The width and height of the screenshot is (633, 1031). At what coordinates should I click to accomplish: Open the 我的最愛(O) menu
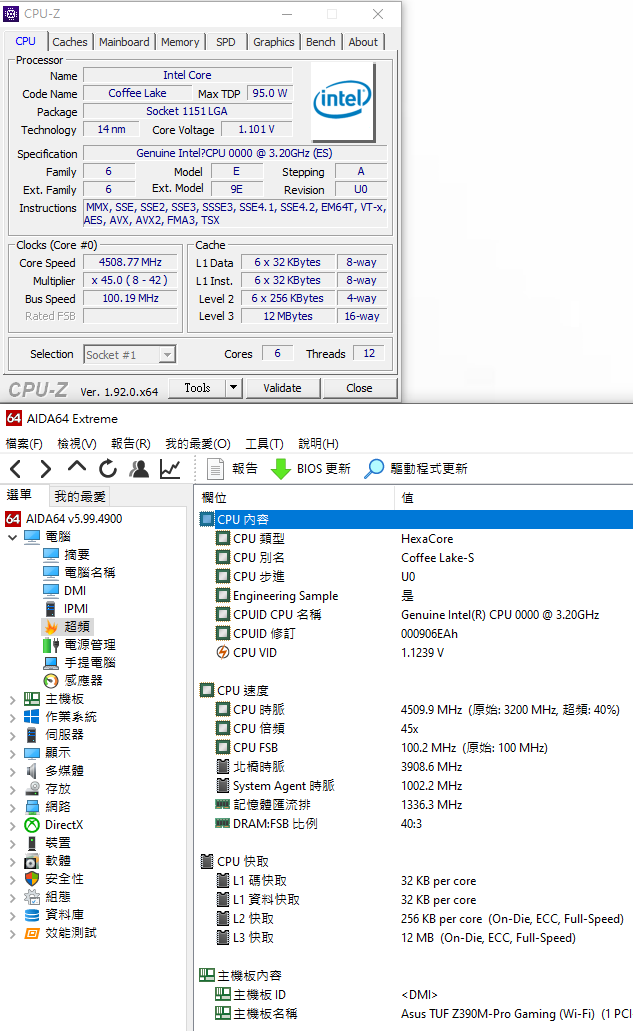(x=198, y=444)
